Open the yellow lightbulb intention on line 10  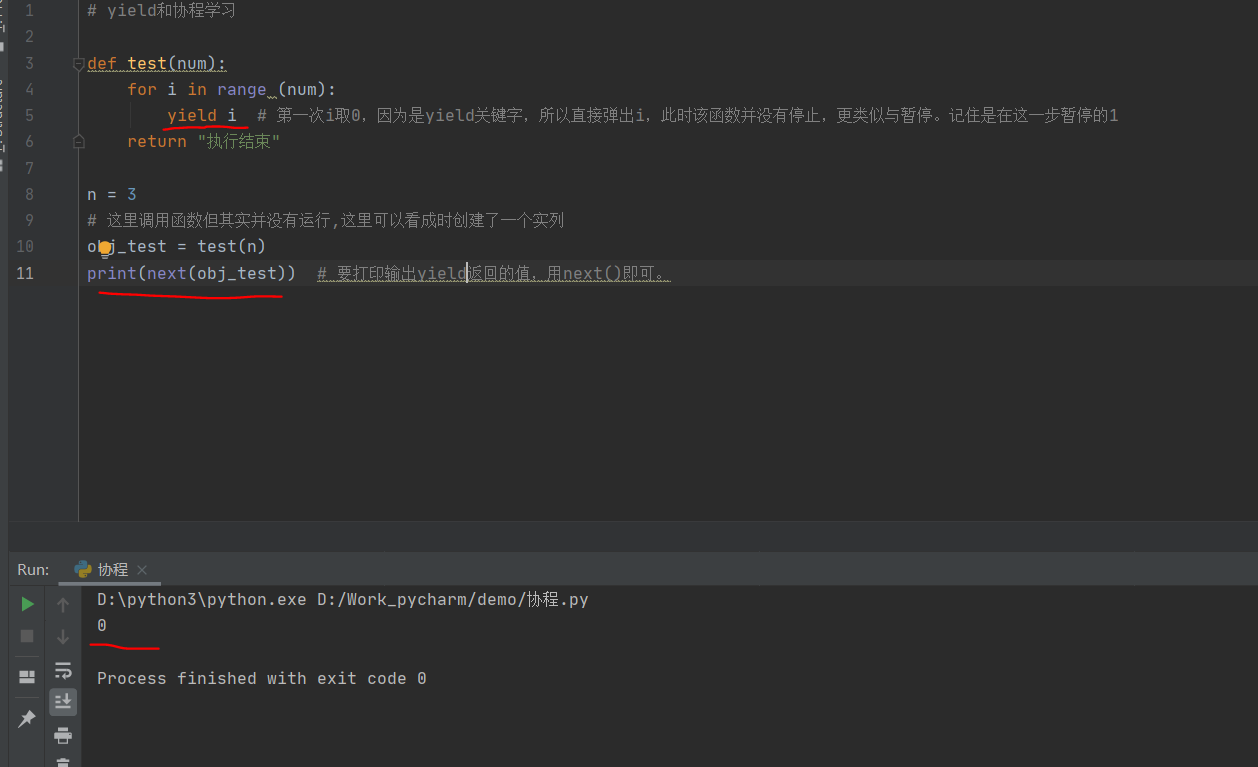(x=105, y=248)
